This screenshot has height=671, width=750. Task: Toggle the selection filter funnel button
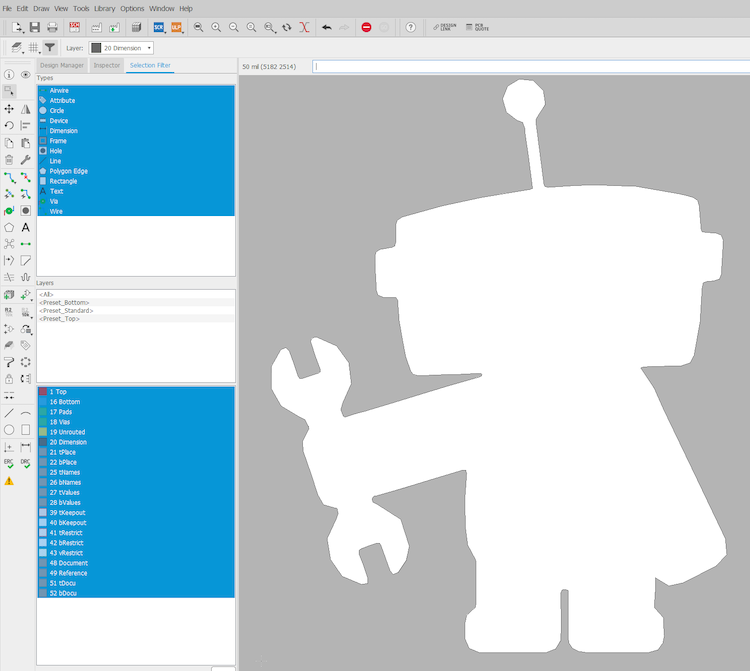49,47
